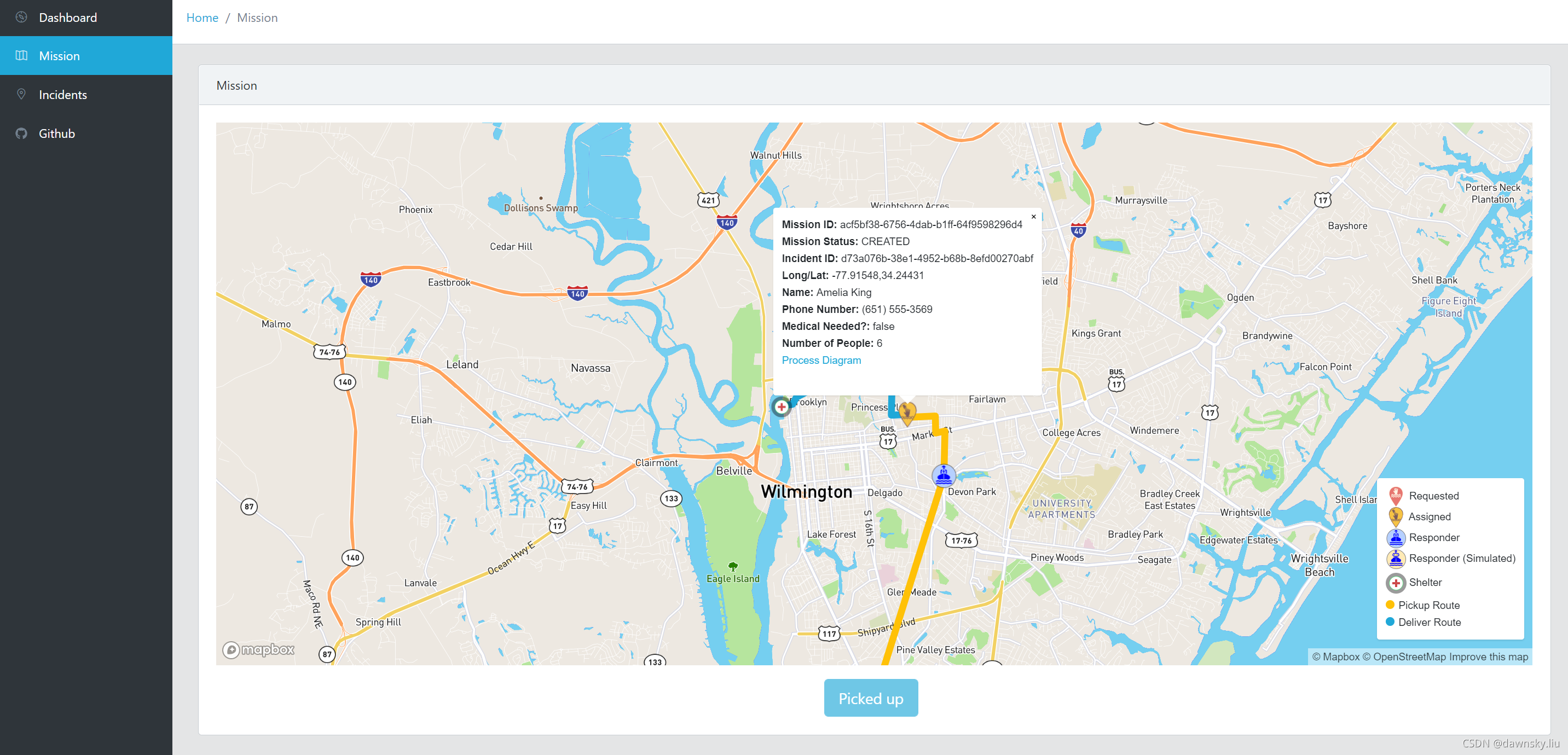1568x755 pixels.
Task: Open the © OpenStreetMap attribution link
Action: coord(1404,657)
